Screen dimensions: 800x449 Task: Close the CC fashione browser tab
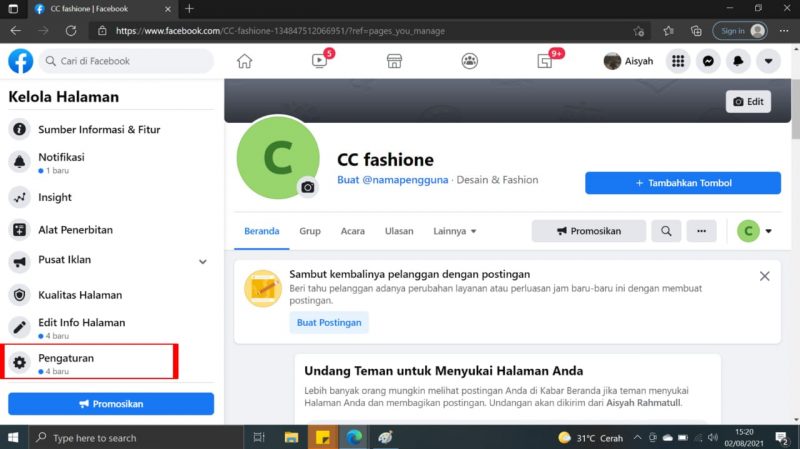[168, 9]
